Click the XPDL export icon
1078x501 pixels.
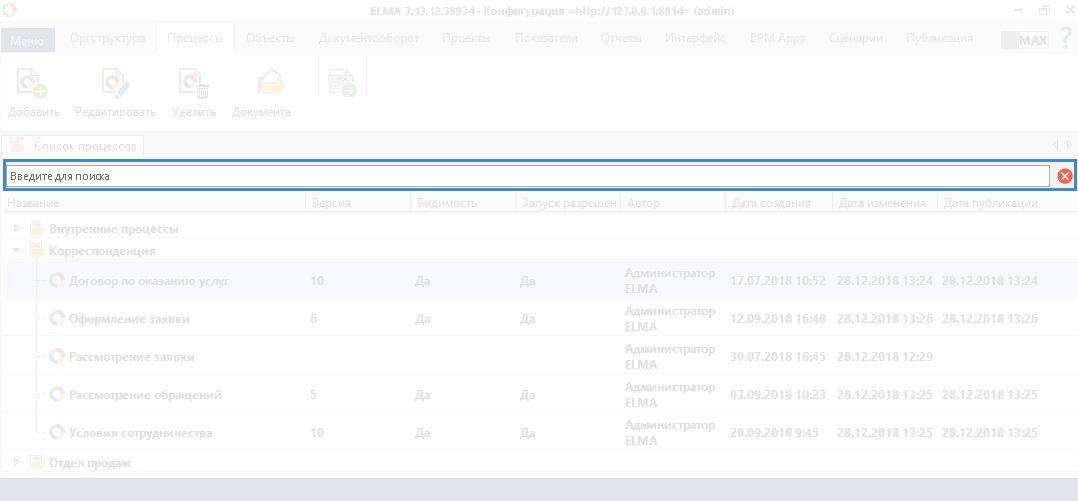[342, 83]
